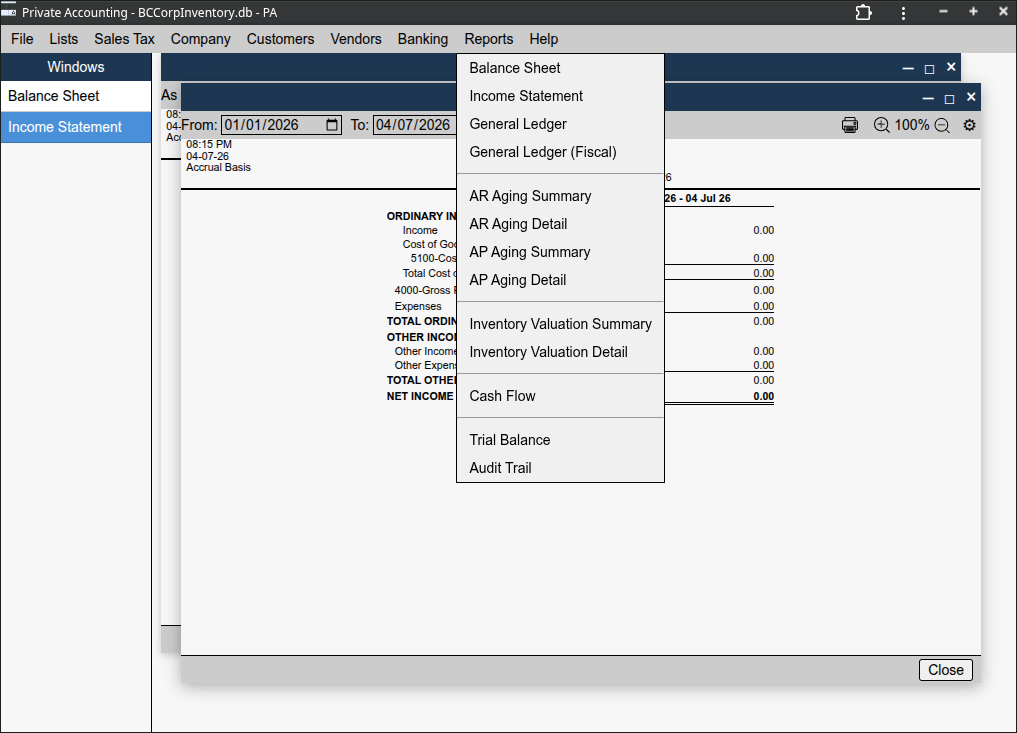Choose Balance Sheet from Reports menu

(560, 68)
